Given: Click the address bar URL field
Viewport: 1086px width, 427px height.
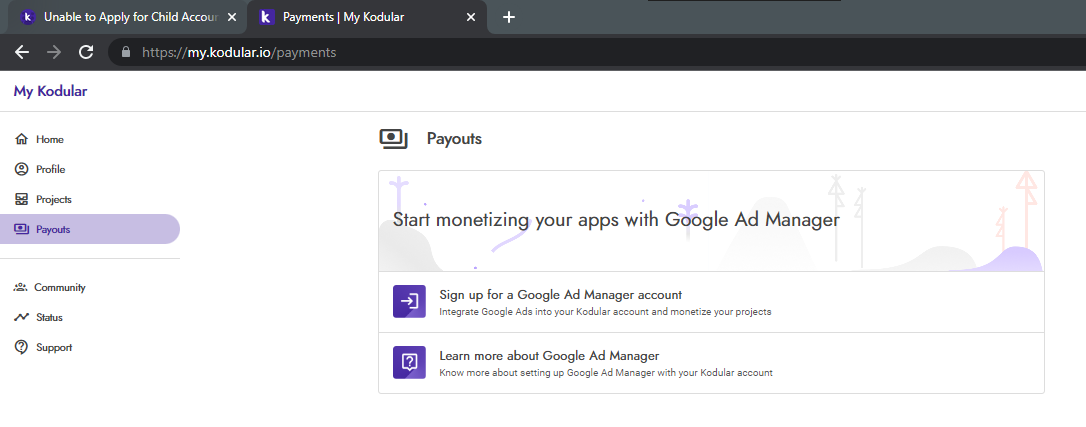Looking at the screenshot, I should (596, 52).
